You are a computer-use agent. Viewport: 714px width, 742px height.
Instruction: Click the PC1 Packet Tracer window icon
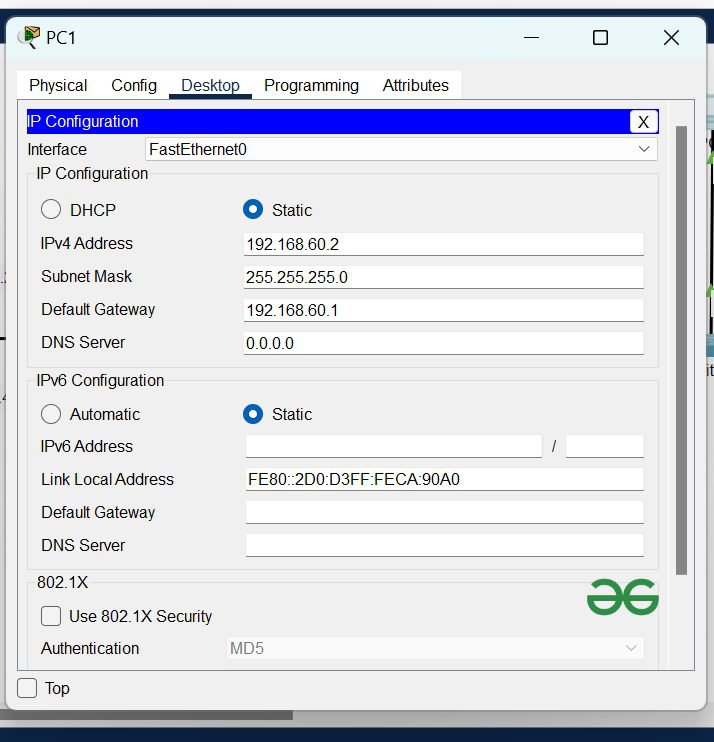29,38
